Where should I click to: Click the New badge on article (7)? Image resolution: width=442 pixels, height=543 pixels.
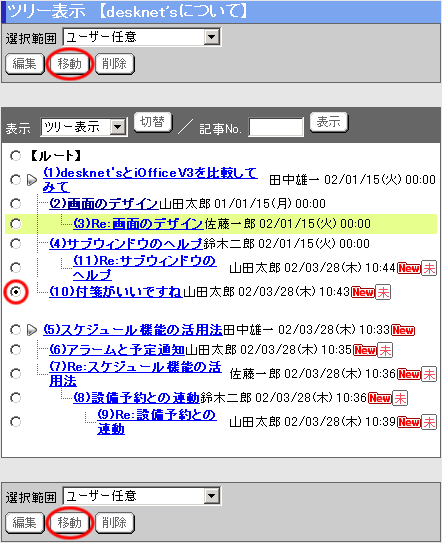coord(409,374)
